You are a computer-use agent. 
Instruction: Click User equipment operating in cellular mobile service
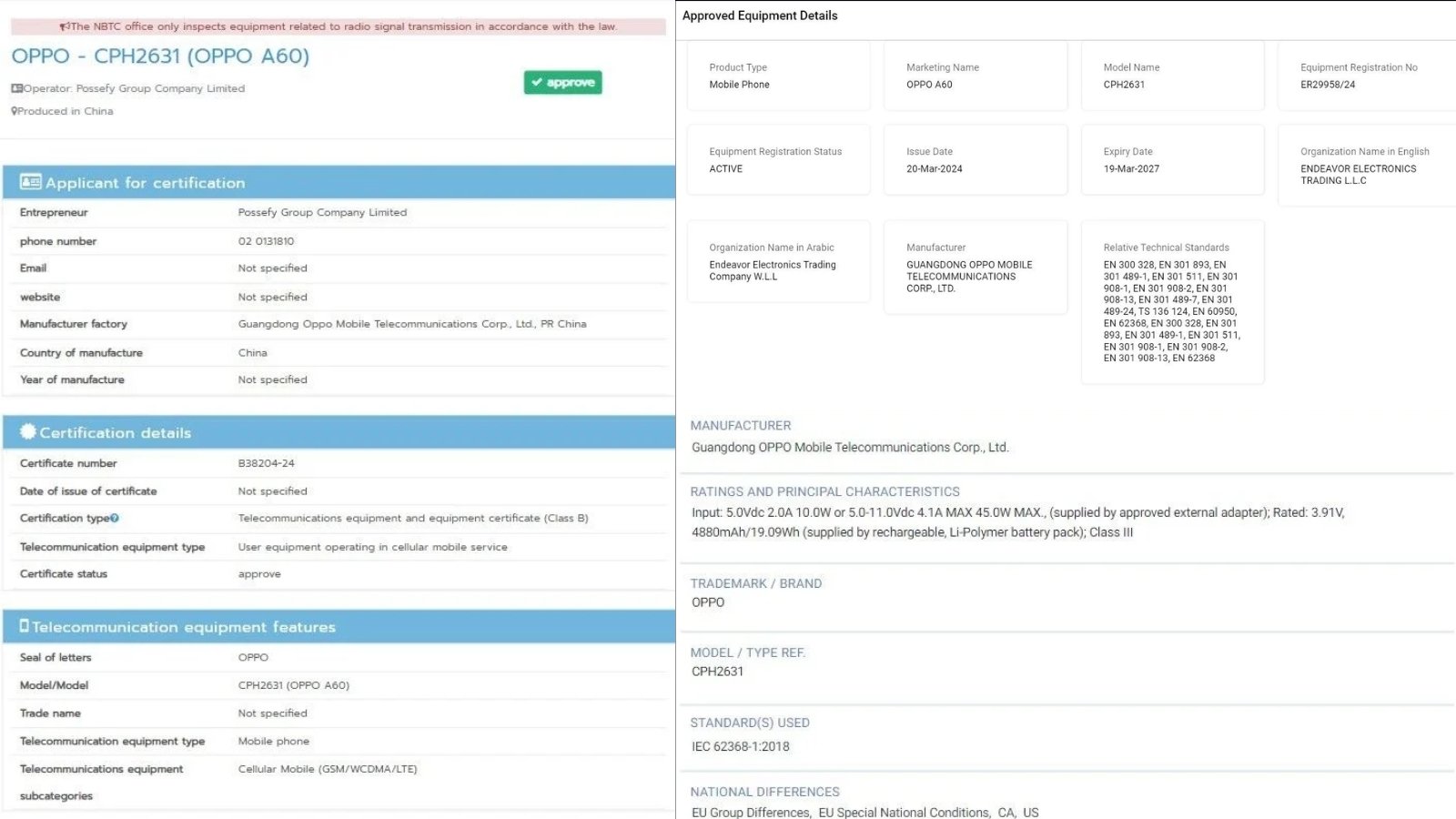click(373, 547)
